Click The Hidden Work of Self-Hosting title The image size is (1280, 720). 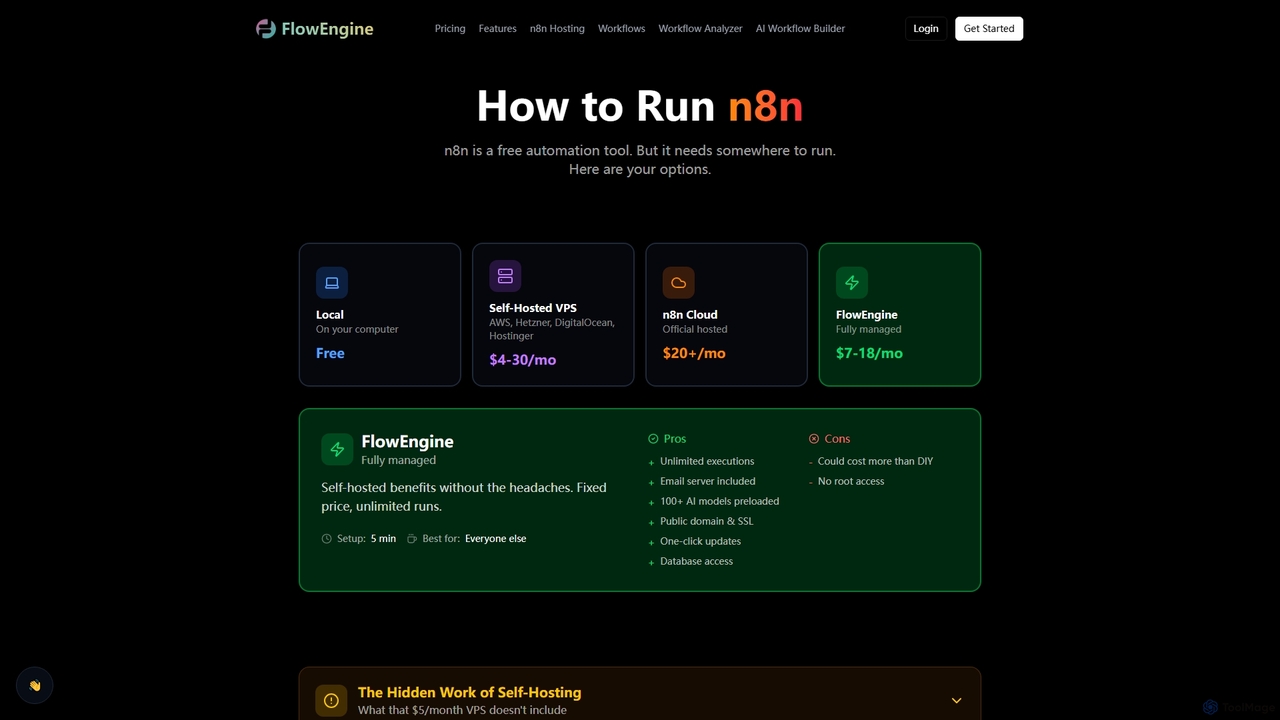(469, 692)
